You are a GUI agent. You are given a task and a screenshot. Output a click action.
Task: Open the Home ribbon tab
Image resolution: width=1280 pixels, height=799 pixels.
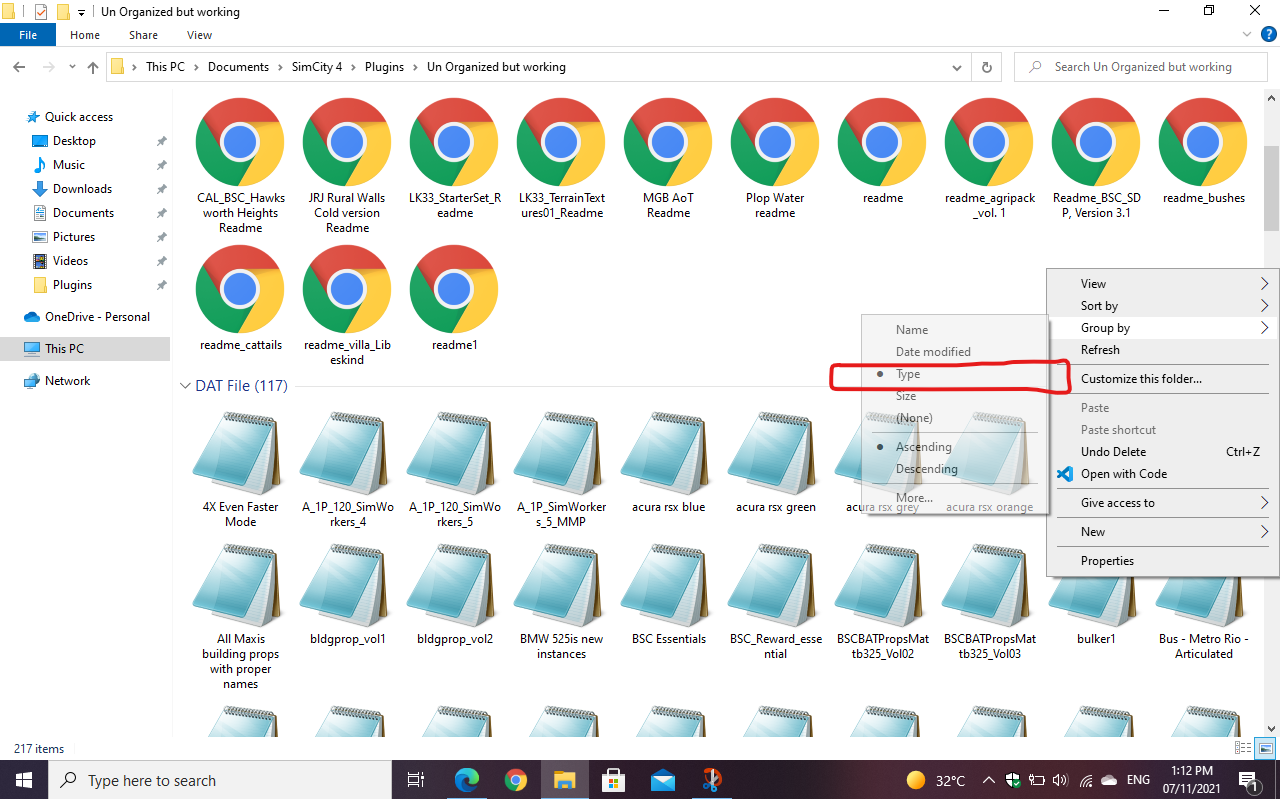pos(85,35)
